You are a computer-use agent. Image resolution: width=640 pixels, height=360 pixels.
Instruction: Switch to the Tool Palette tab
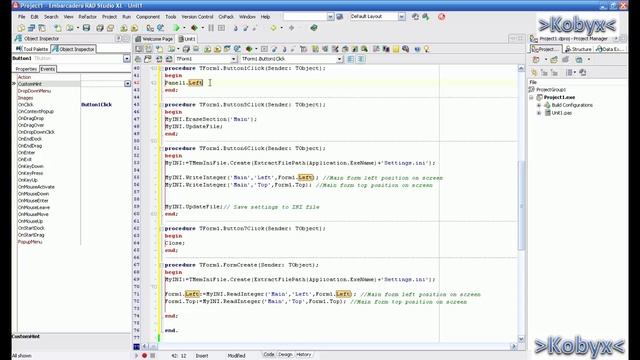(x=32, y=49)
